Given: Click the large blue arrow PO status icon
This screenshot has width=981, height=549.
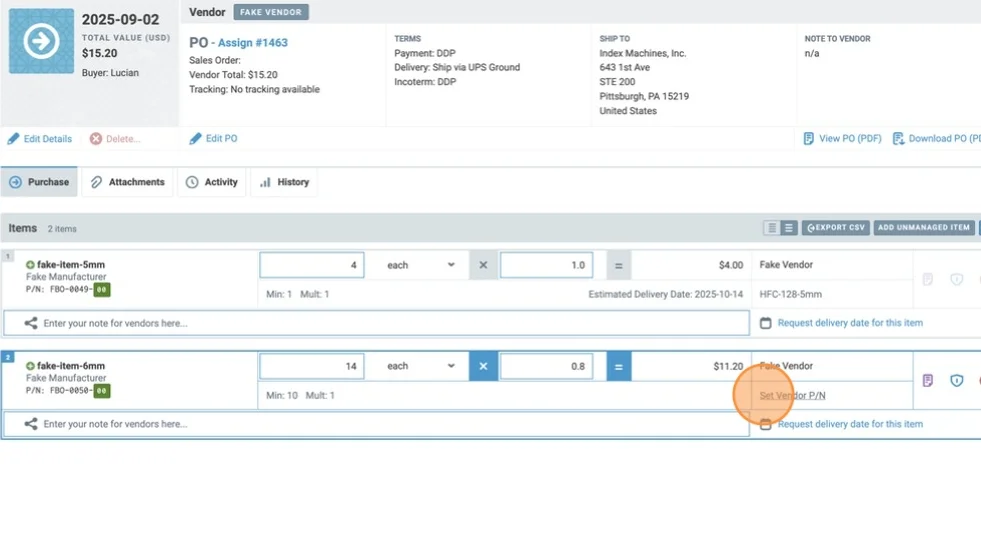Looking at the screenshot, I should pos(41,41).
